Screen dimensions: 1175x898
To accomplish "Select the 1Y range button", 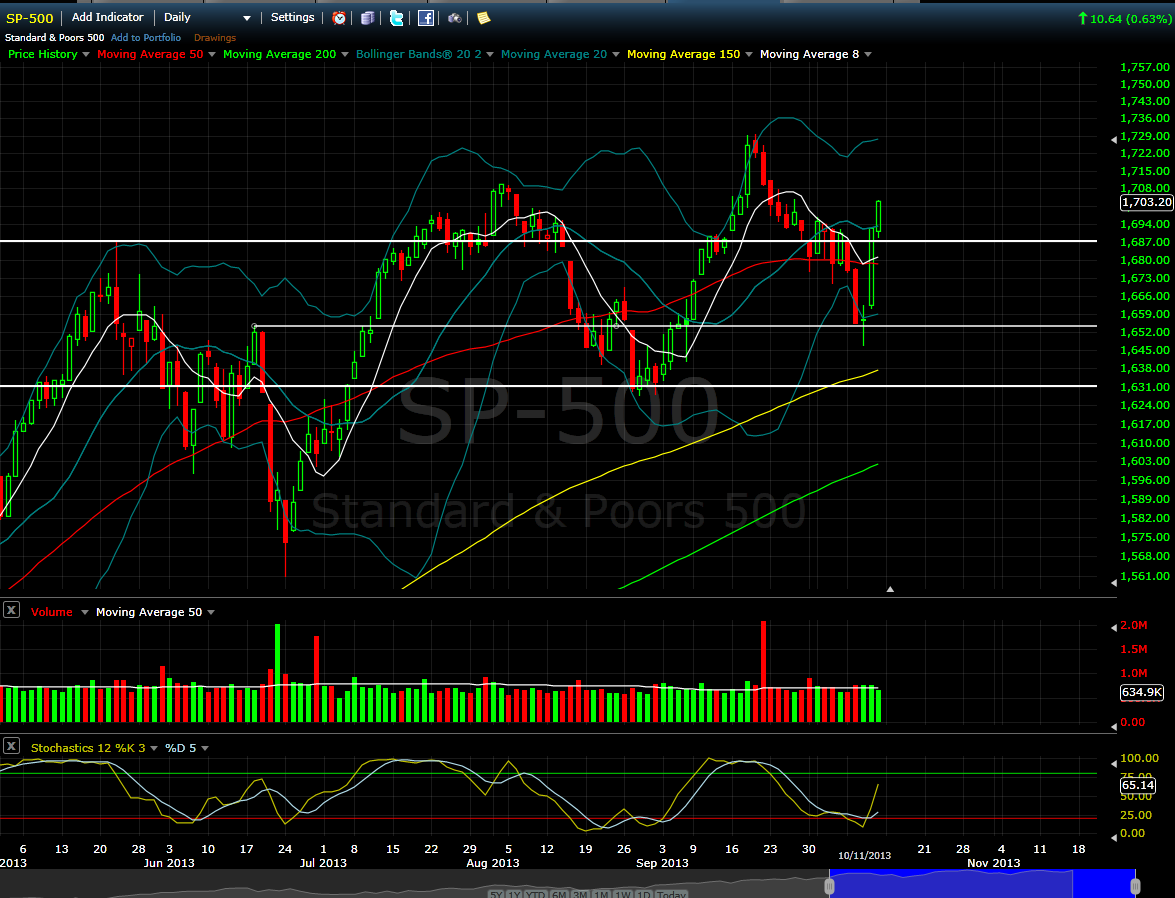I will (514, 894).
